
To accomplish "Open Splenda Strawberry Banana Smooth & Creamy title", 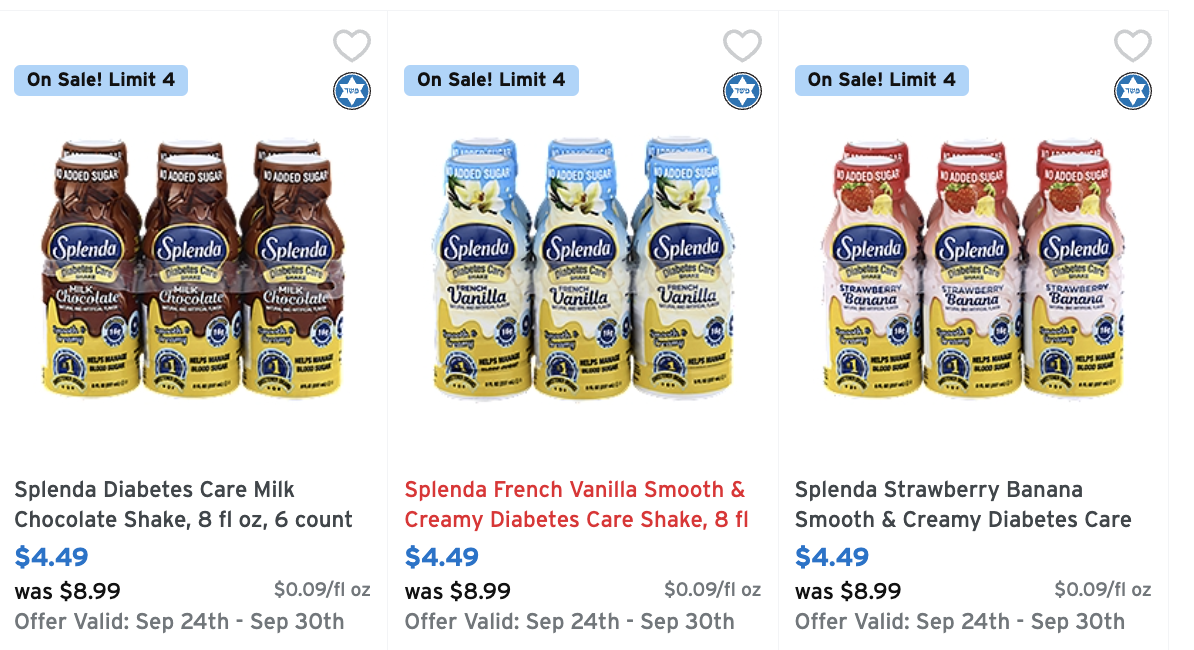I will pyautogui.click(x=963, y=505).
